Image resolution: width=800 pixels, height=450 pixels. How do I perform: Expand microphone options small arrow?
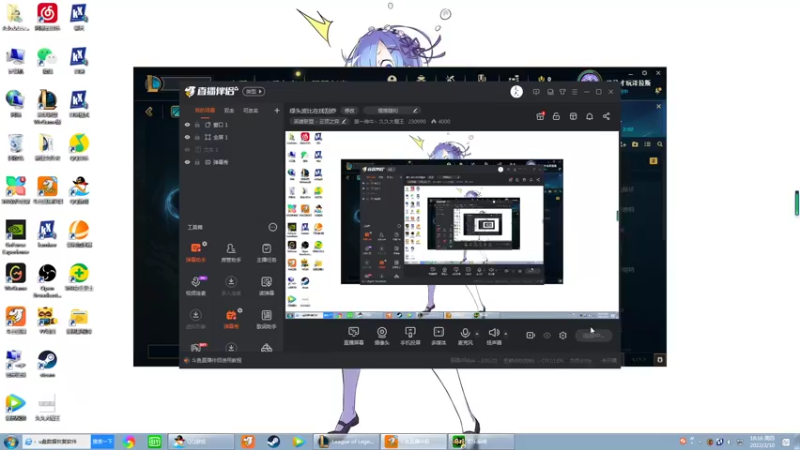pyautogui.click(x=477, y=334)
